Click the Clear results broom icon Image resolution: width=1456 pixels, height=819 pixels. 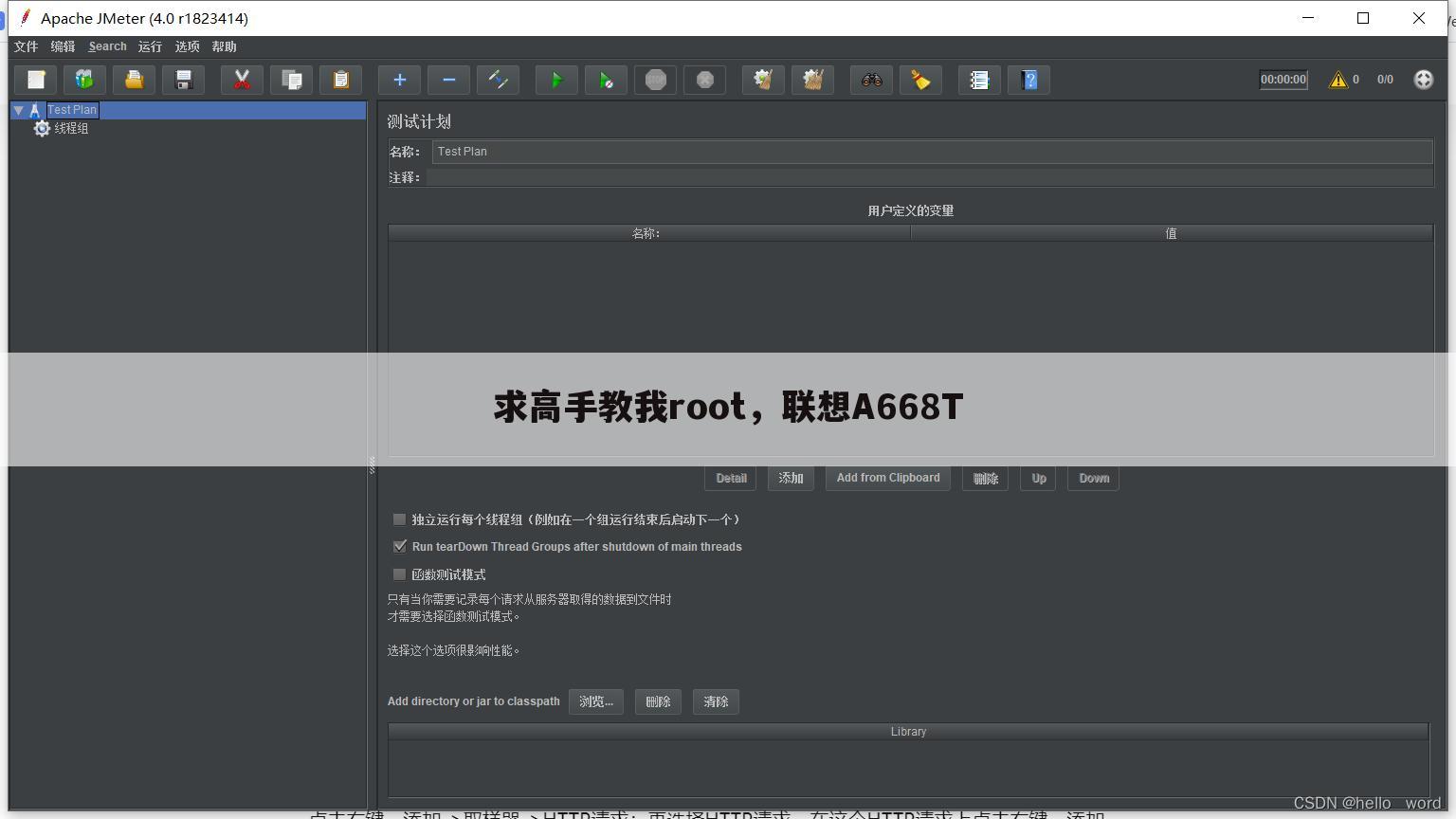click(763, 80)
